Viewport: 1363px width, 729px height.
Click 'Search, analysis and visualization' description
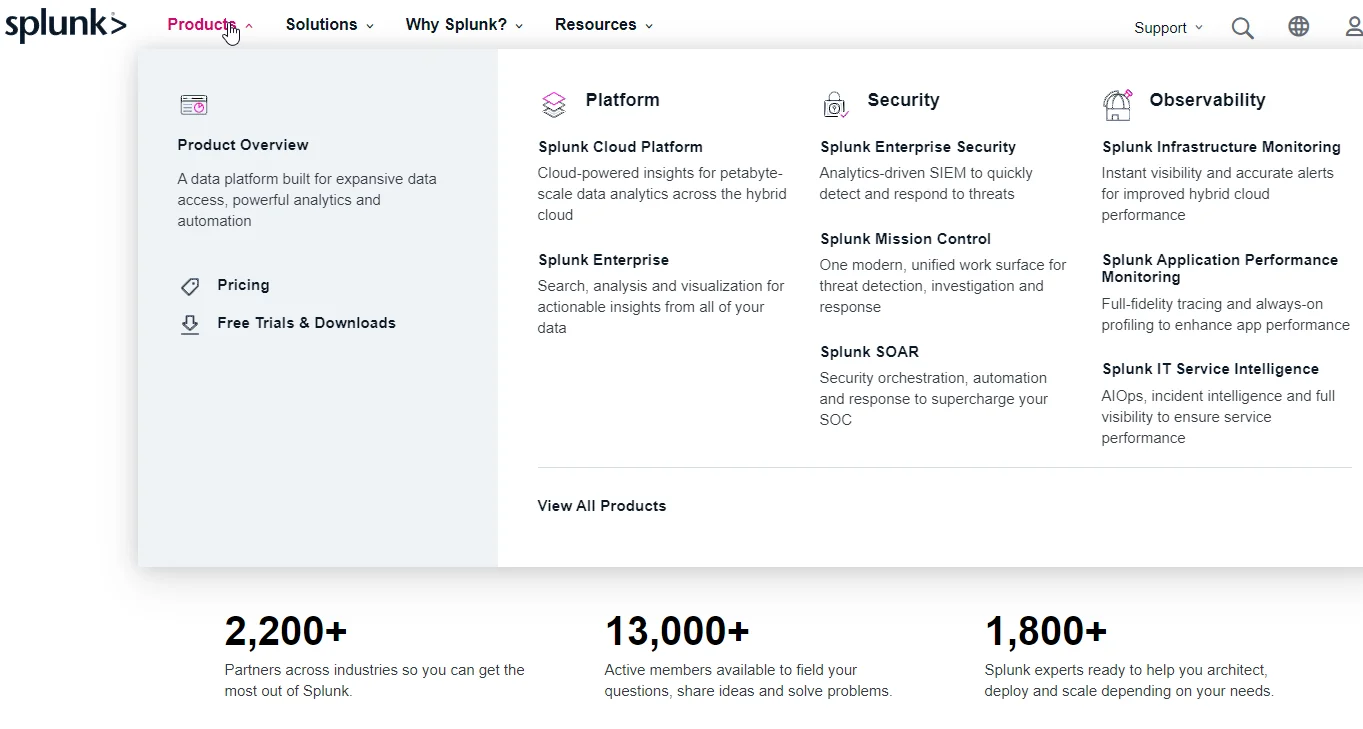[x=661, y=307]
